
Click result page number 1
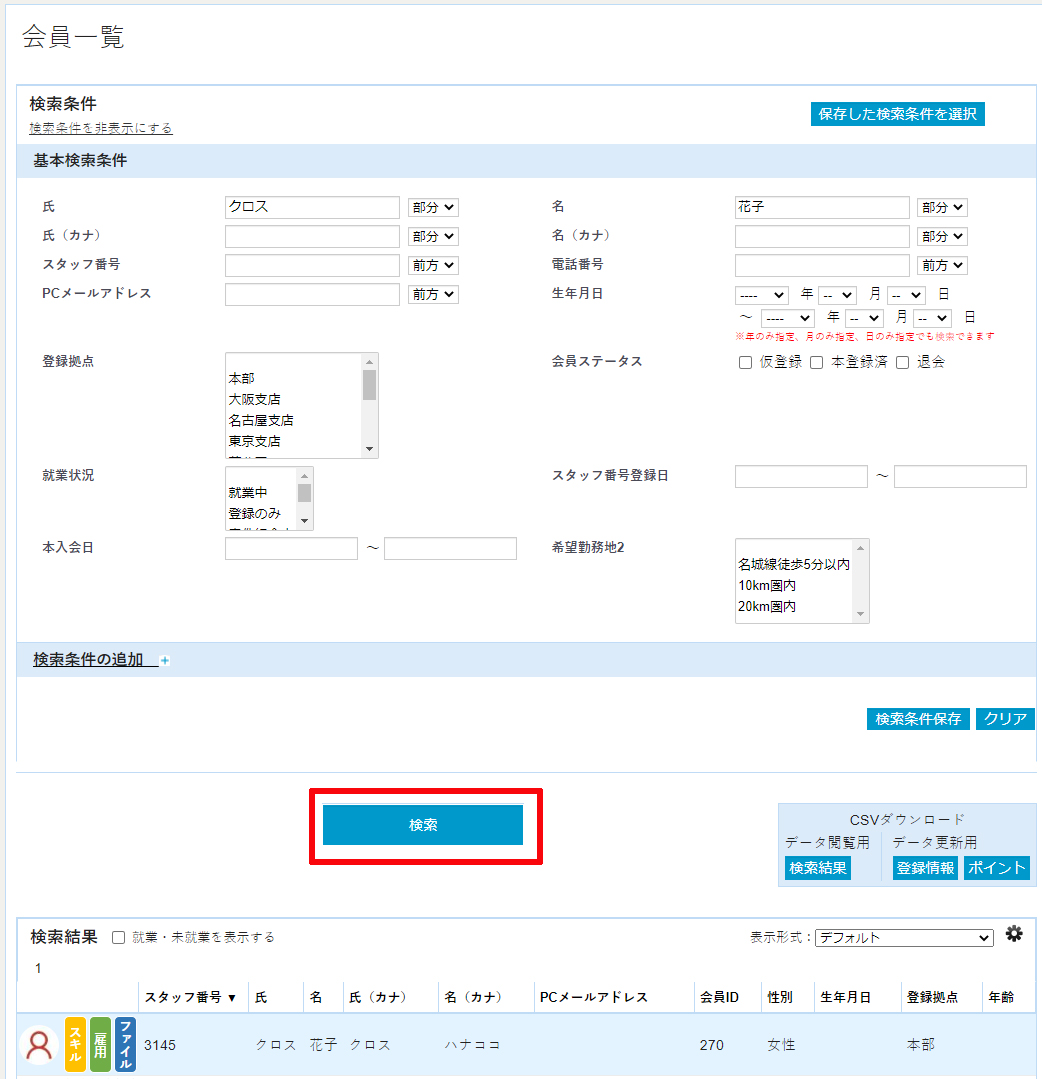(x=38, y=968)
